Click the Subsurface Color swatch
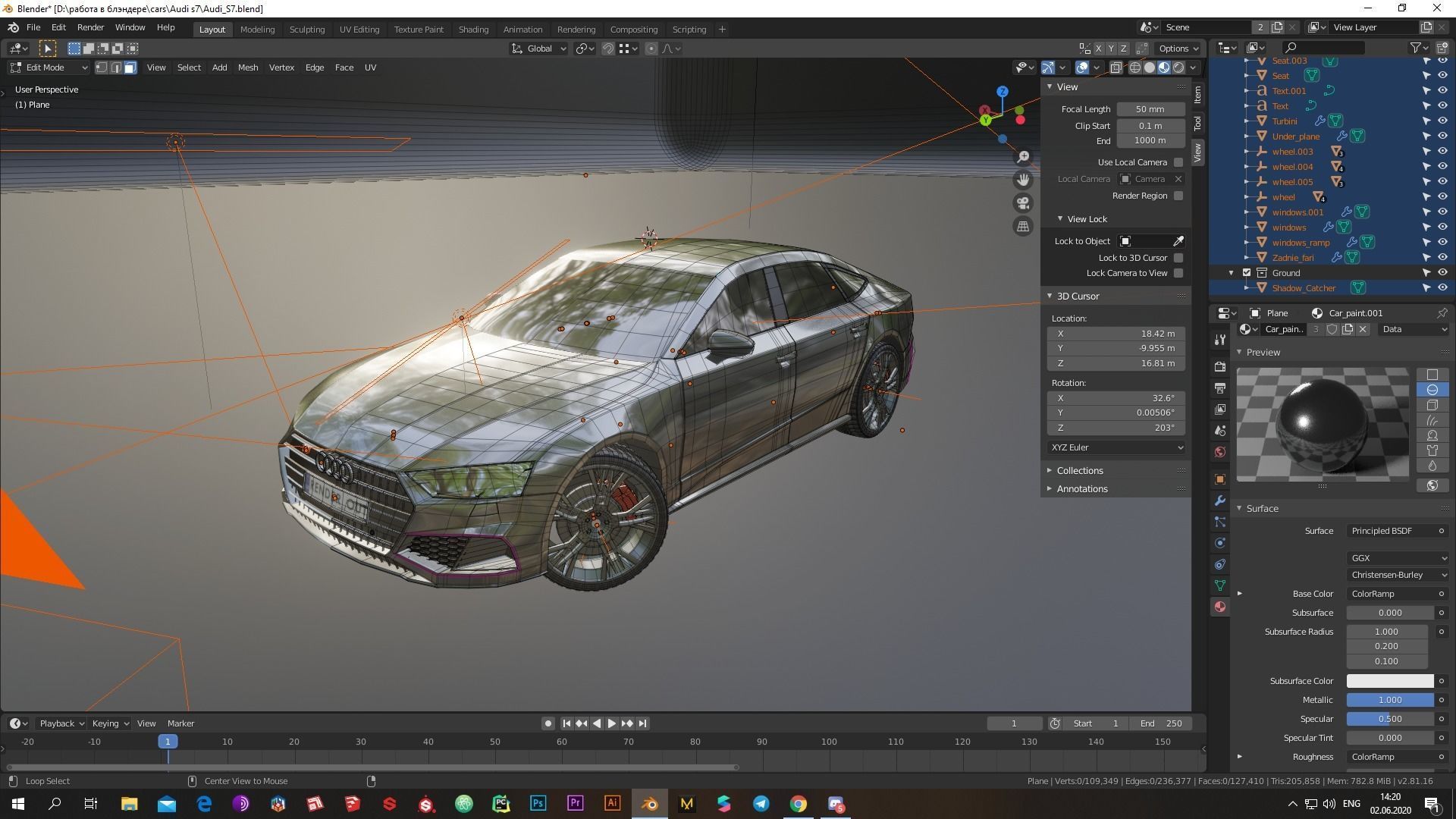The width and height of the screenshot is (1456, 819). (1390, 681)
